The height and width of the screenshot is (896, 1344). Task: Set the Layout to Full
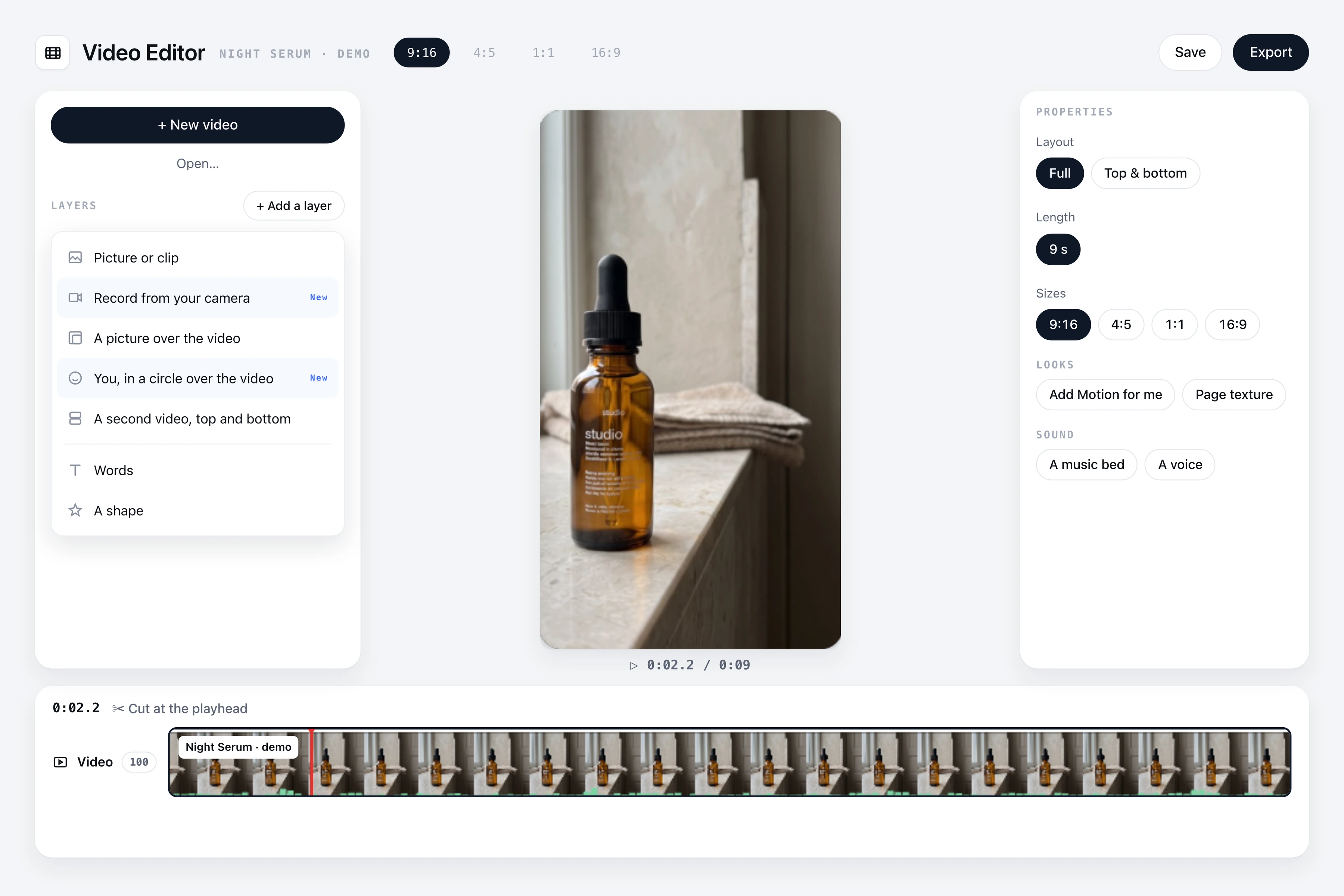click(x=1060, y=173)
